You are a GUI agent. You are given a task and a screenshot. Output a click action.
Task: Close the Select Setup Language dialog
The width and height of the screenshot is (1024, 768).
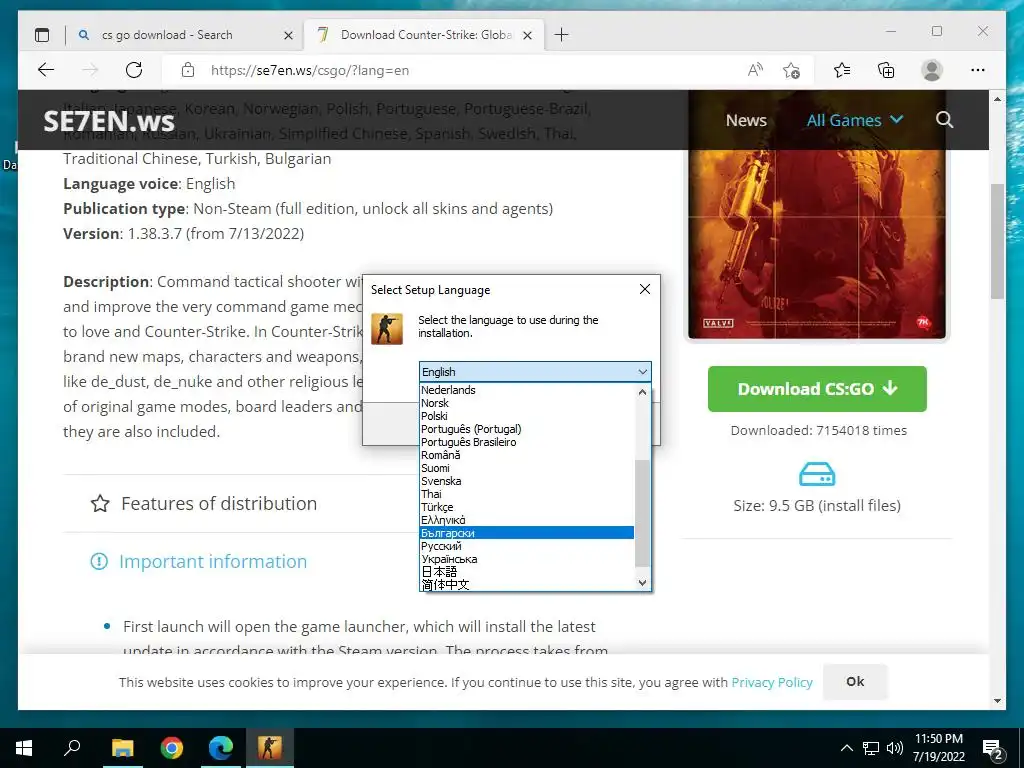coord(645,289)
